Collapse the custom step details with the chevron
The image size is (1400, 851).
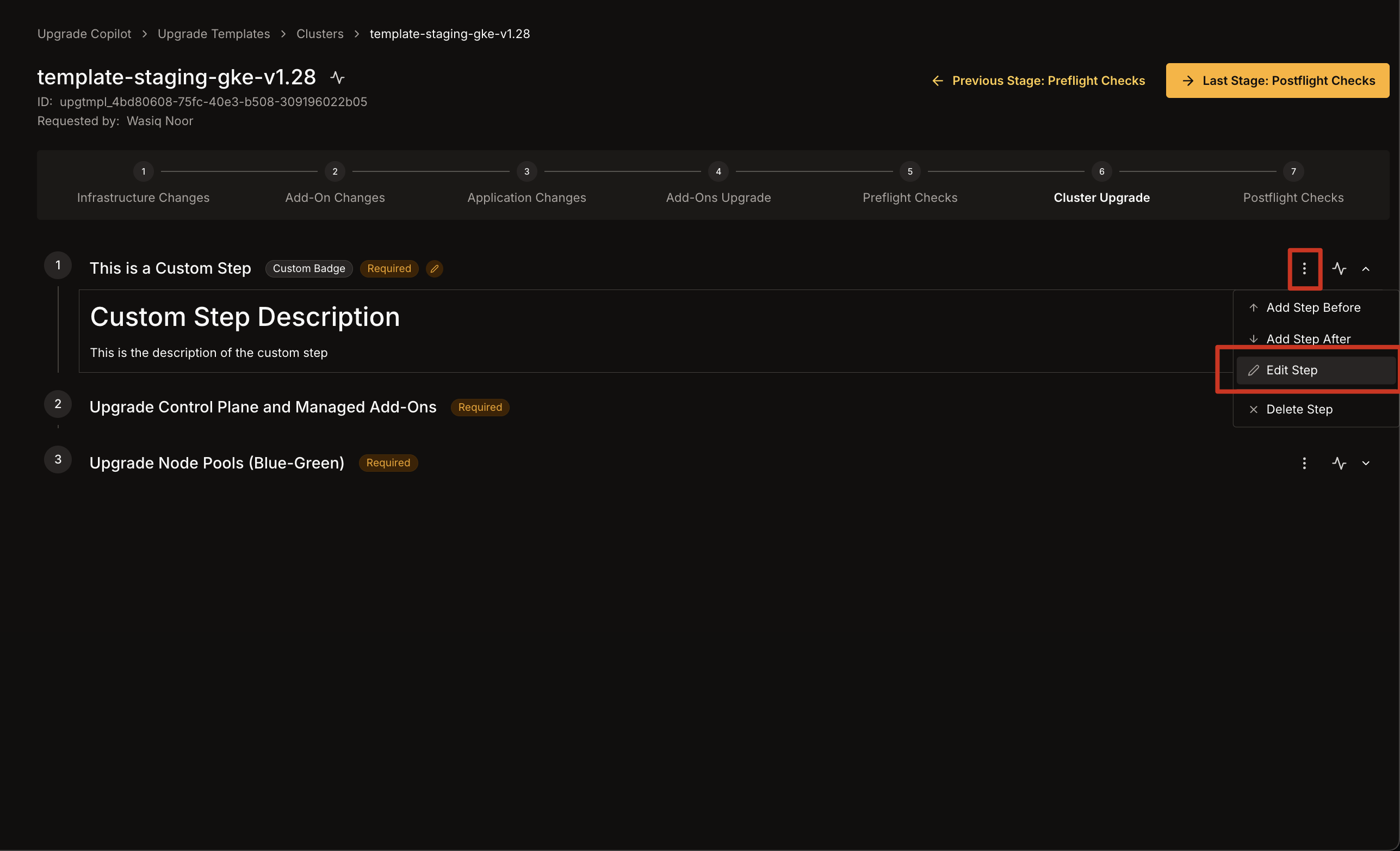click(1366, 269)
